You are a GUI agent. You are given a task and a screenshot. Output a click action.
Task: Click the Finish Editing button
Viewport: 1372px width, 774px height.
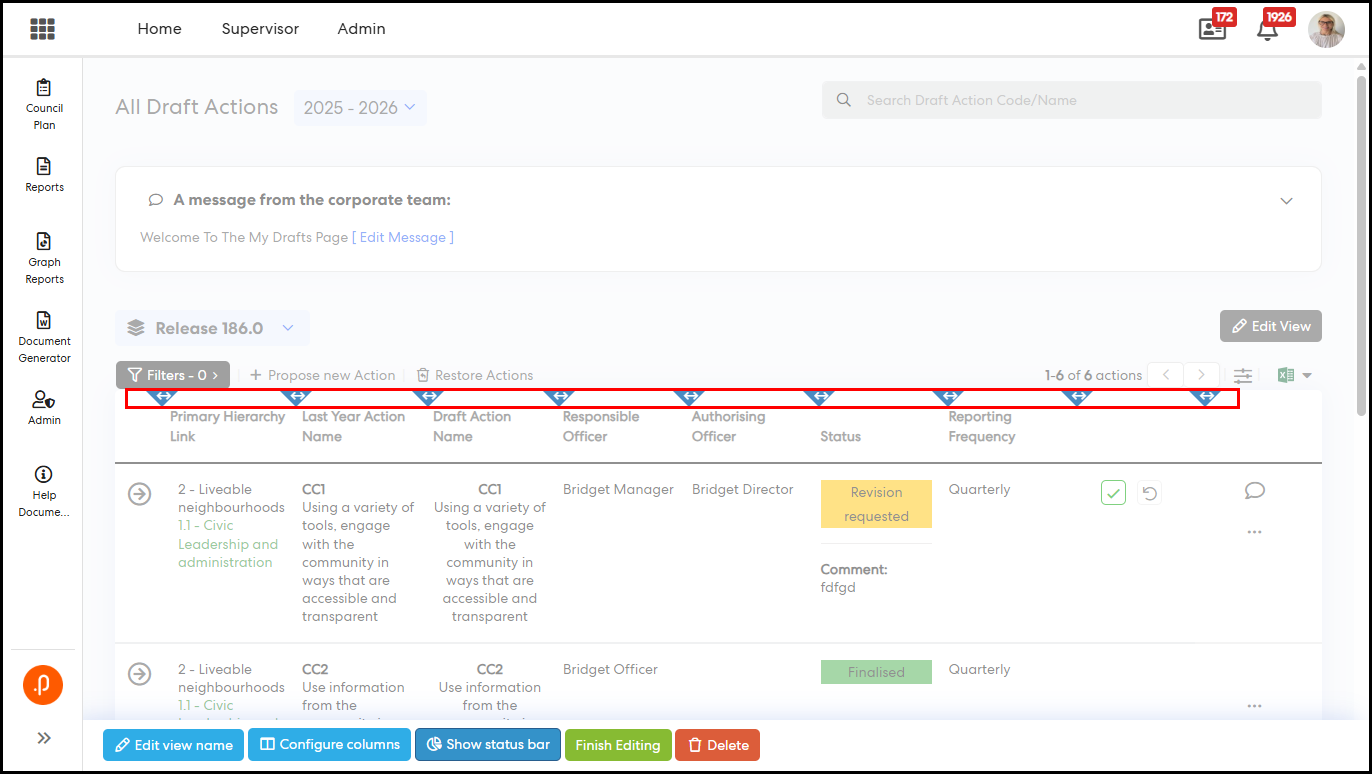point(617,745)
